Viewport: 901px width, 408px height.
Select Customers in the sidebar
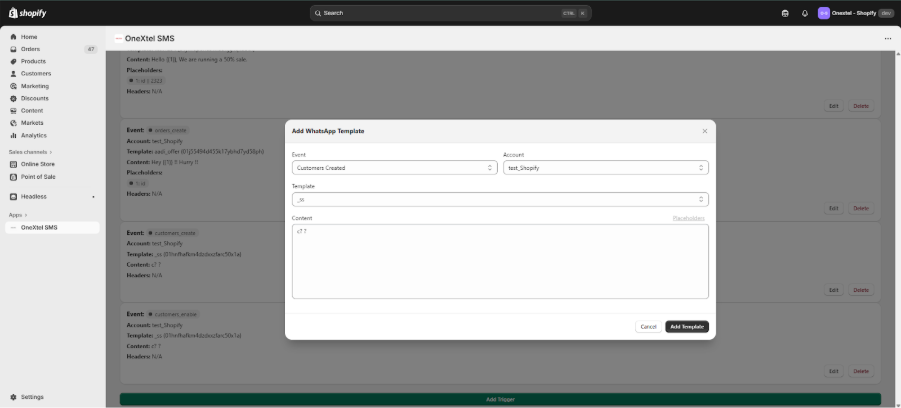click(35, 73)
